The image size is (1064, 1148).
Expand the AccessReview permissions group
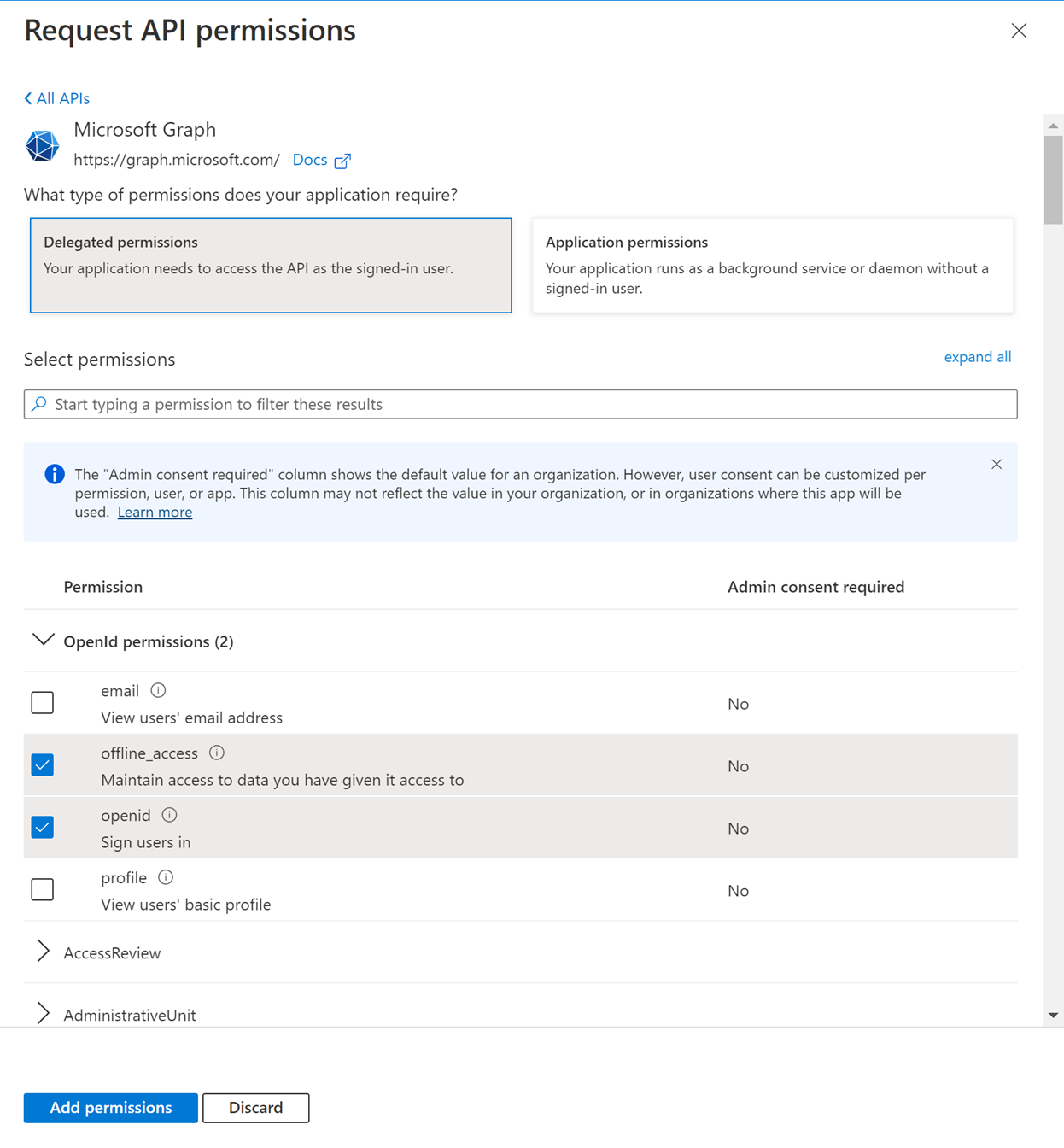[x=43, y=951]
